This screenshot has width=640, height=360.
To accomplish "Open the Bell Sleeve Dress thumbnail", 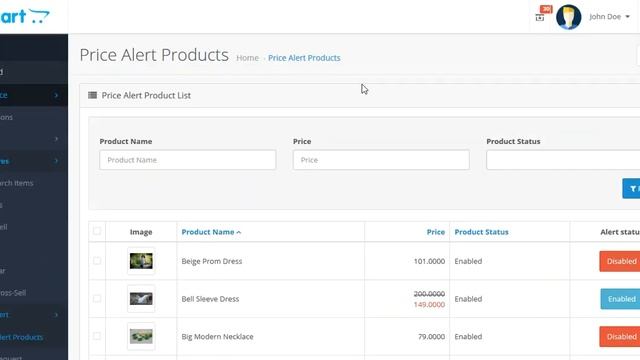I will coord(141,299).
